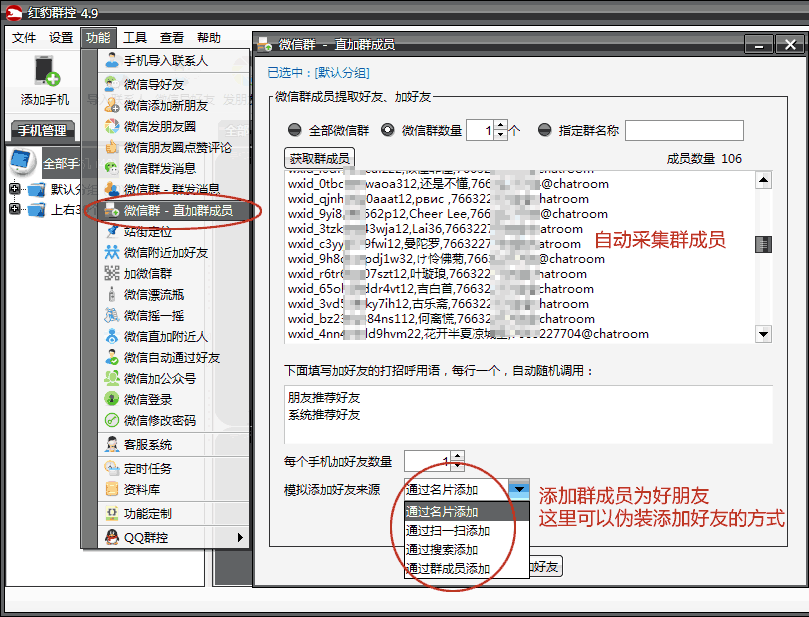Open the 帮助 menu
The image size is (809, 617).
(209, 38)
